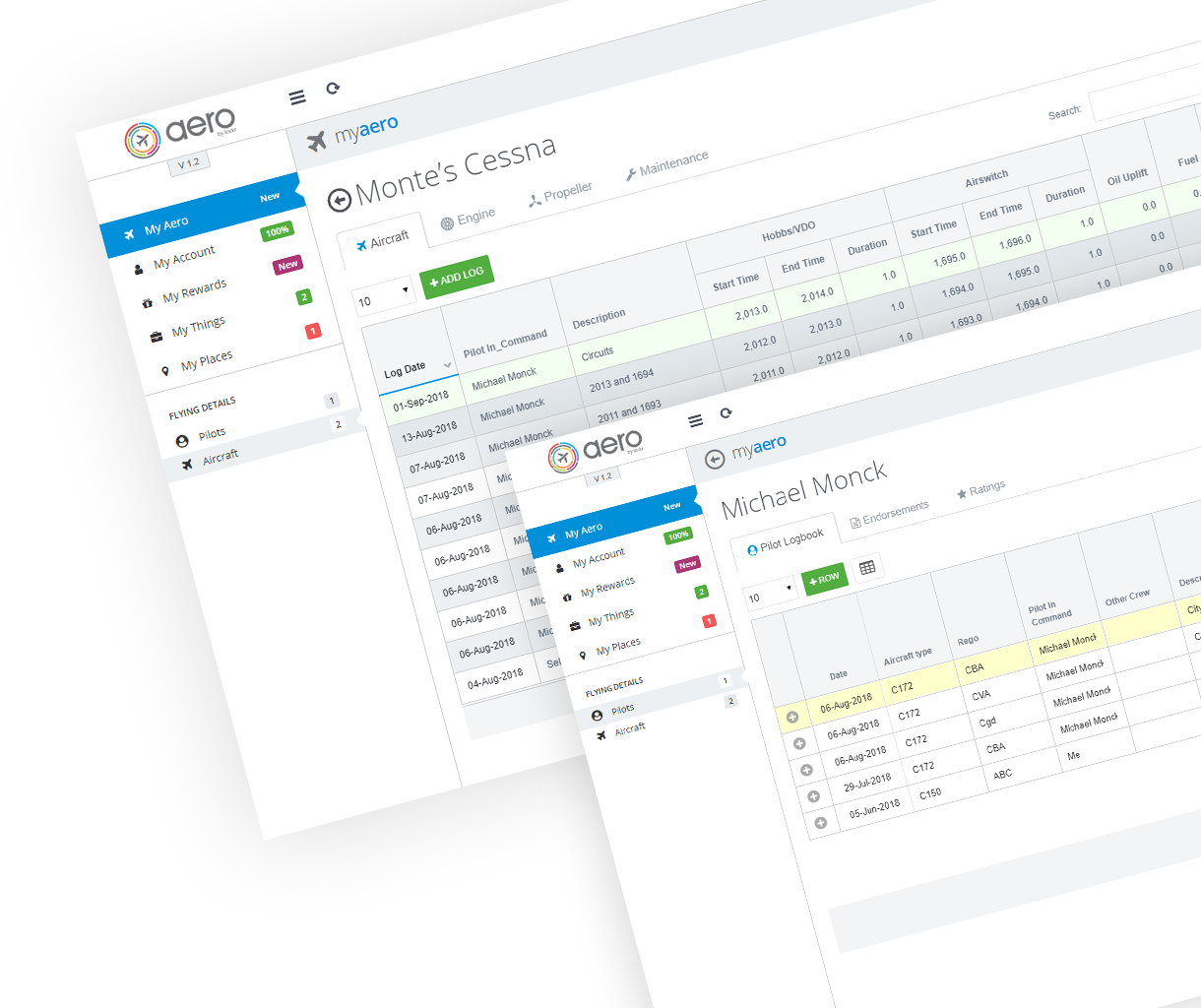Click My Things briefcase icon, Monte's Cessna sidebar
Image resolution: width=1201 pixels, height=1008 pixels.
[x=157, y=337]
